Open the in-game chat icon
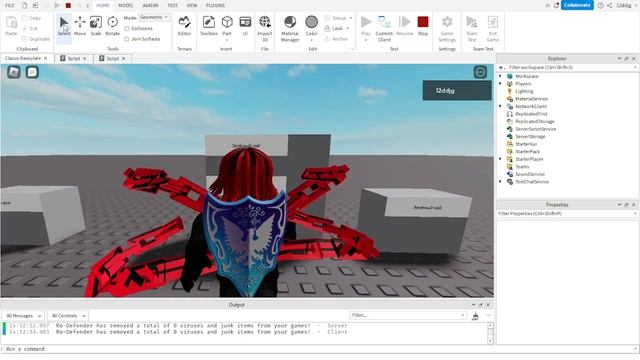The image size is (640, 360). (32, 72)
